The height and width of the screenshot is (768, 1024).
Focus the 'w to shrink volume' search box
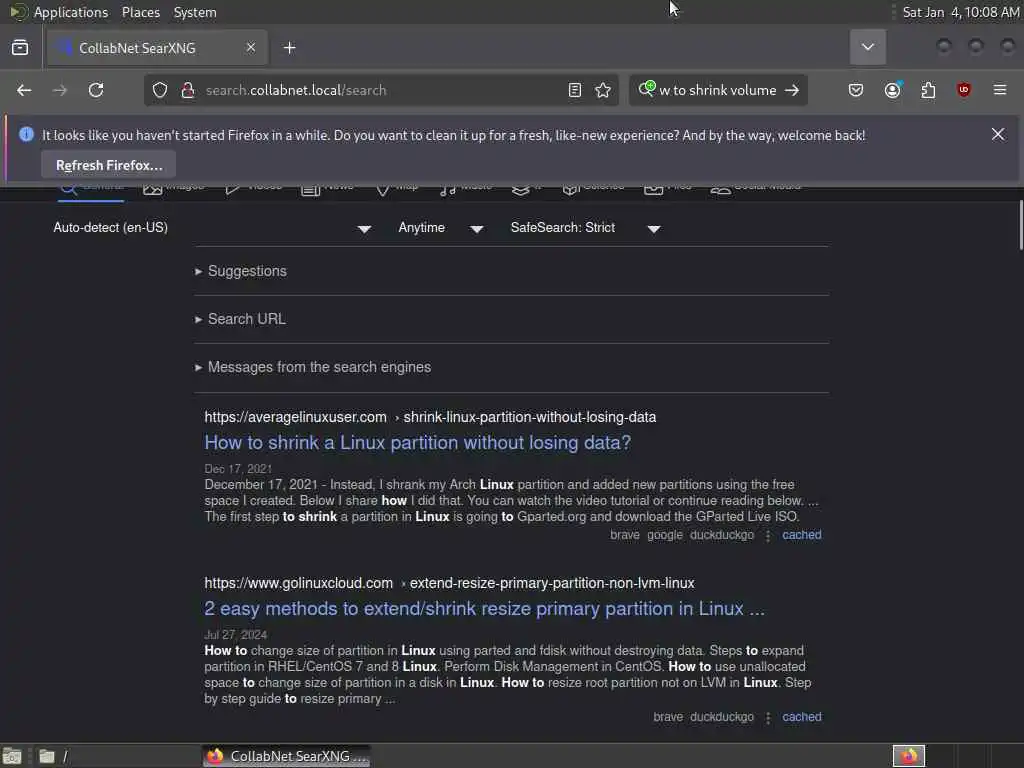point(718,90)
